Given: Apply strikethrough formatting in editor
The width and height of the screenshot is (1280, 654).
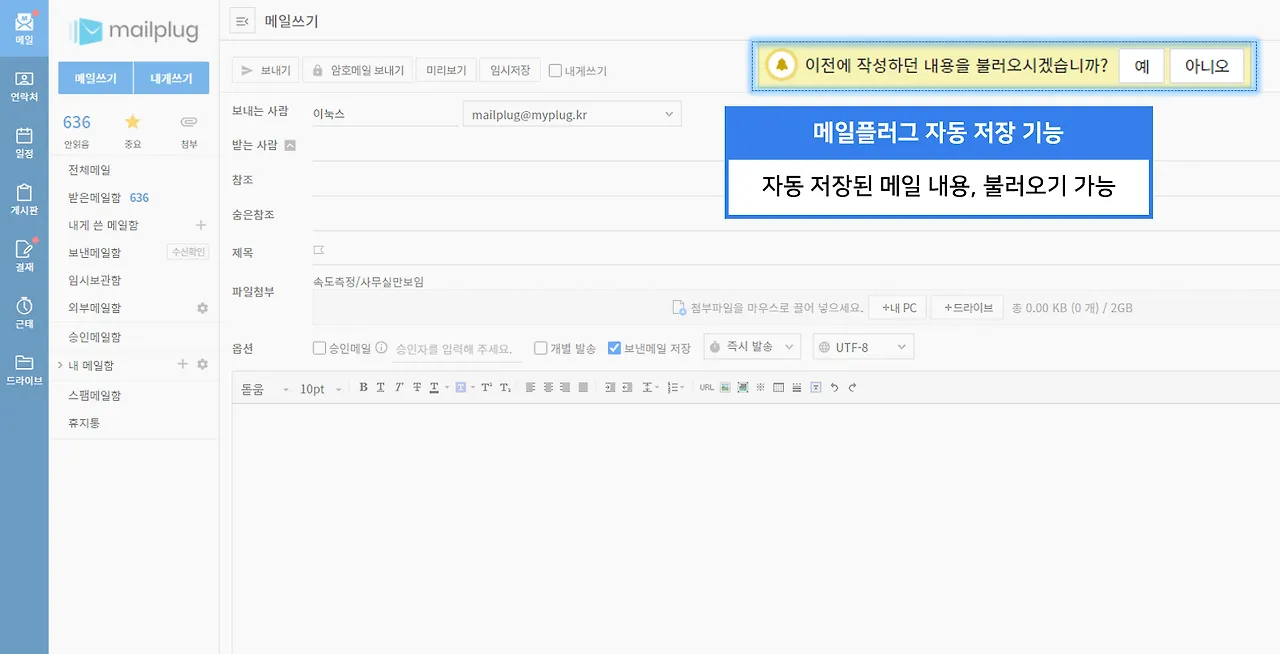Looking at the screenshot, I should pyautogui.click(x=417, y=387).
